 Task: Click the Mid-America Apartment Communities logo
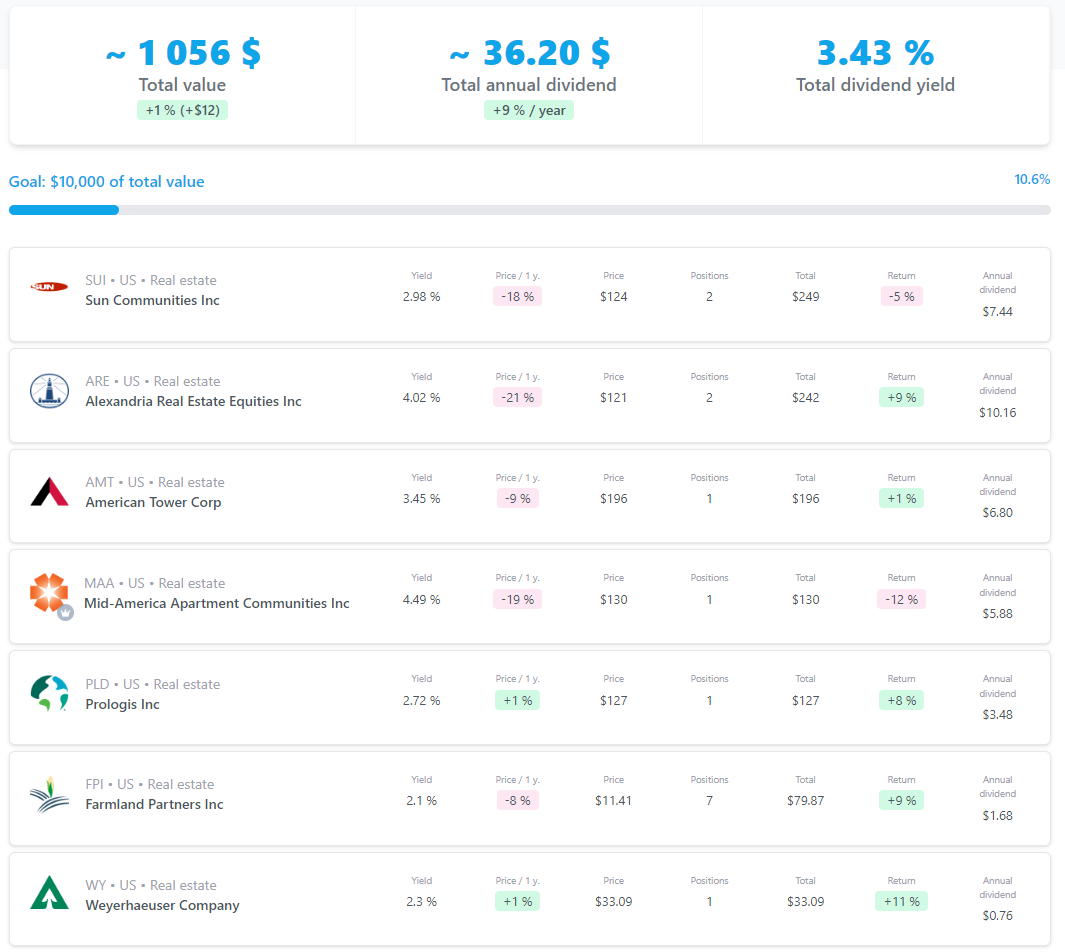tap(49, 592)
